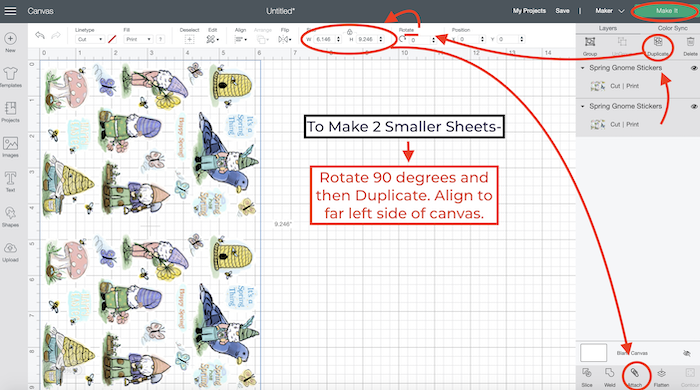Image resolution: width=700 pixels, height=390 pixels.
Task: Hide first Spring Gnome Stickers layer
Action: click(694, 68)
